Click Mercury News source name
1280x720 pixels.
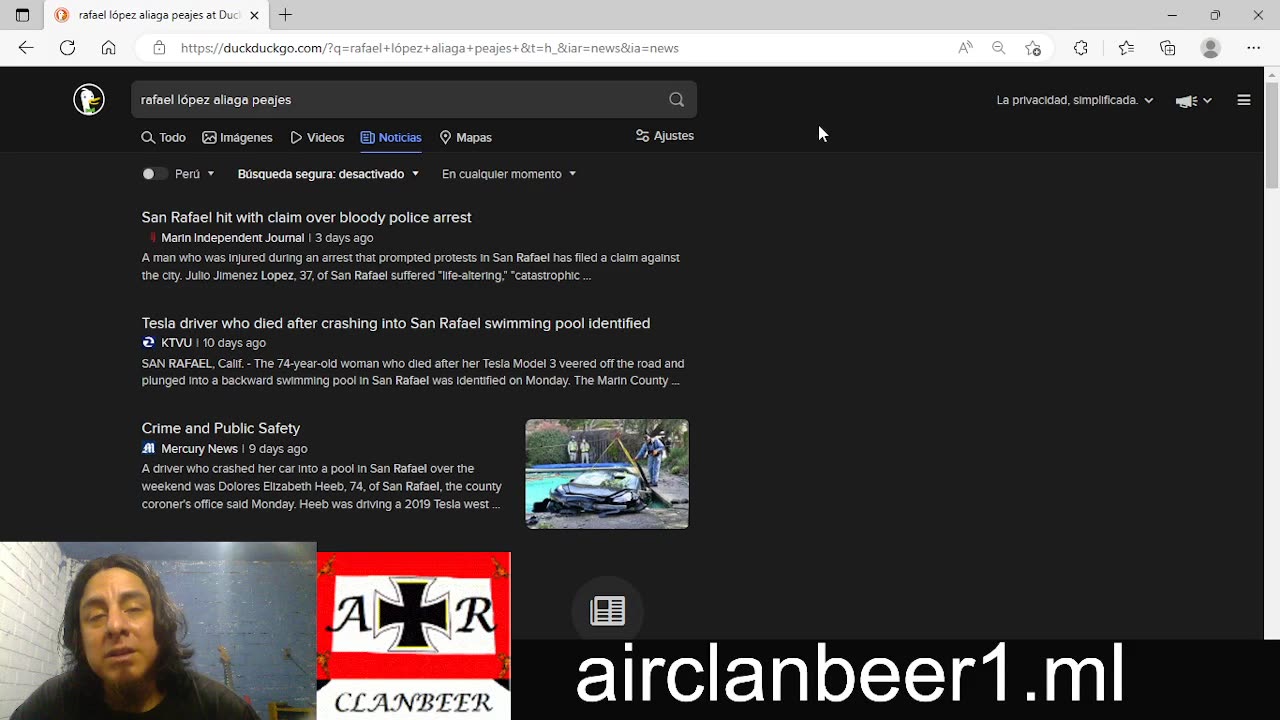tap(199, 449)
